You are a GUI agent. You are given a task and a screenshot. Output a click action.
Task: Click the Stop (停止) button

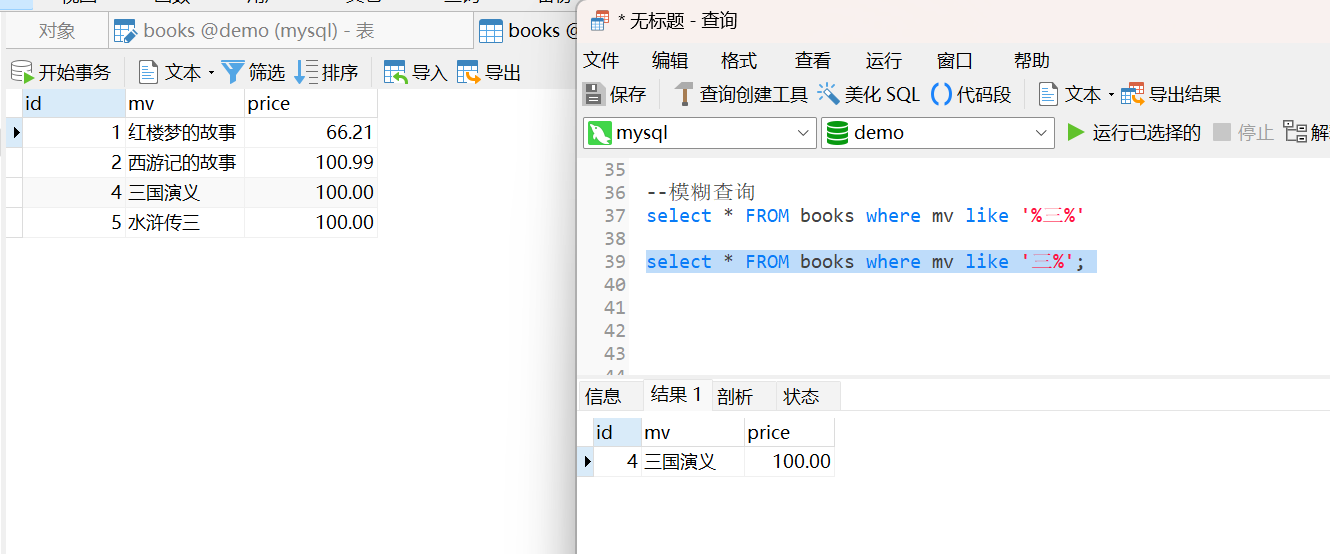tap(1243, 132)
